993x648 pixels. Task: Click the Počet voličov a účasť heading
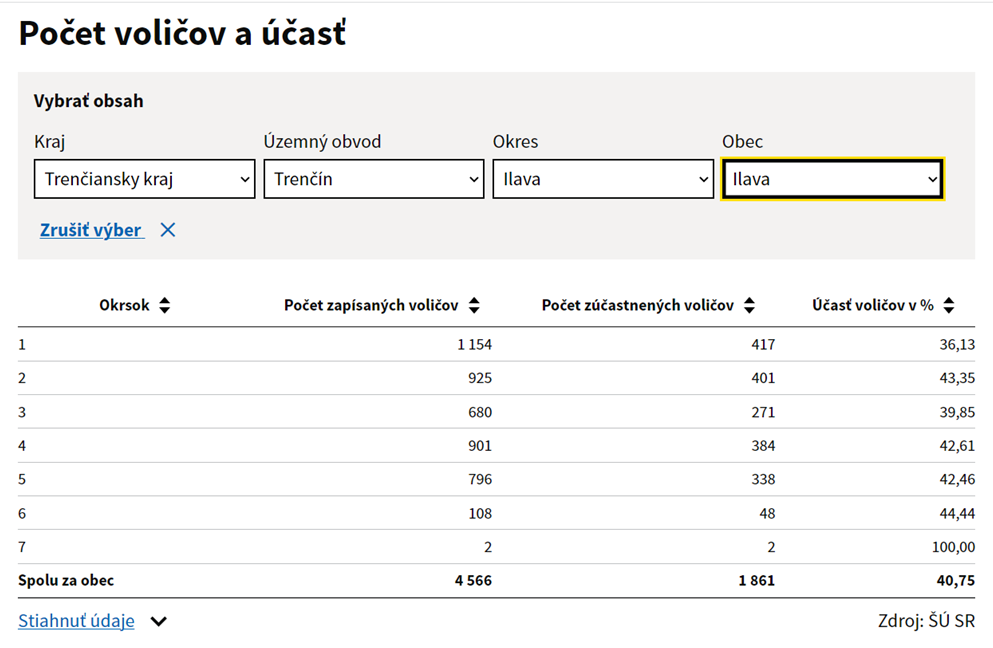point(182,34)
